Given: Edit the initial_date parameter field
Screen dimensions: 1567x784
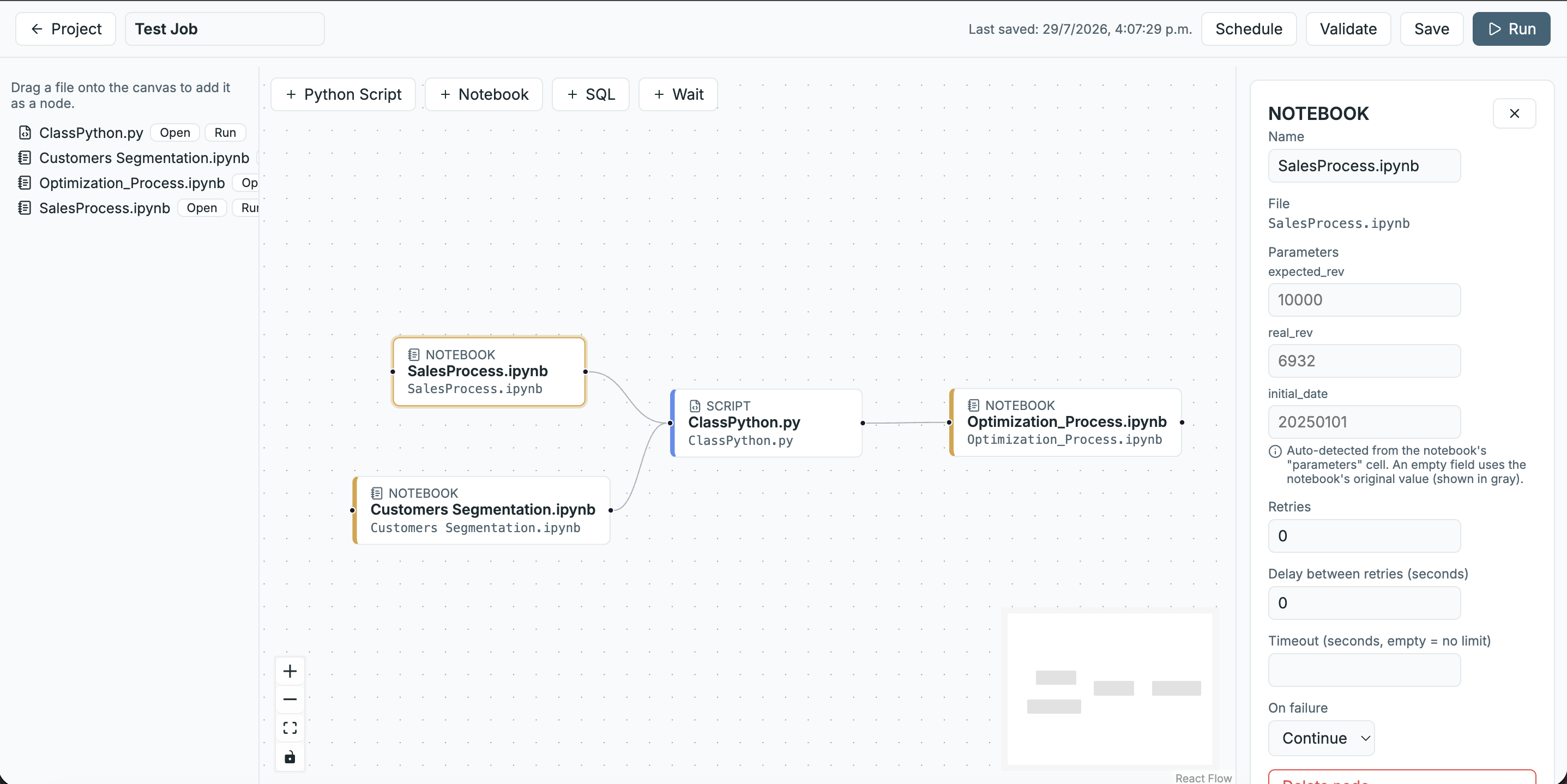Looking at the screenshot, I should 1364,421.
